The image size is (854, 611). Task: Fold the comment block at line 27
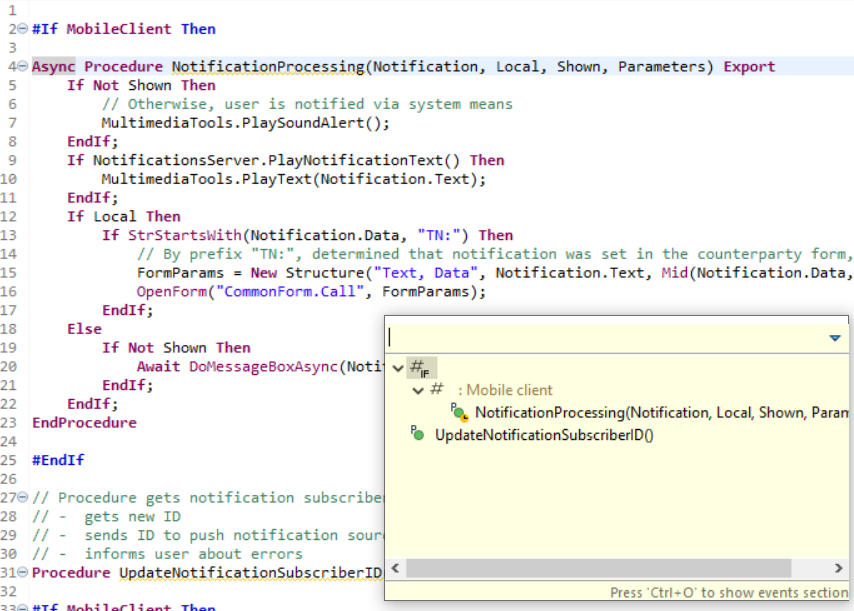coord(26,497)
